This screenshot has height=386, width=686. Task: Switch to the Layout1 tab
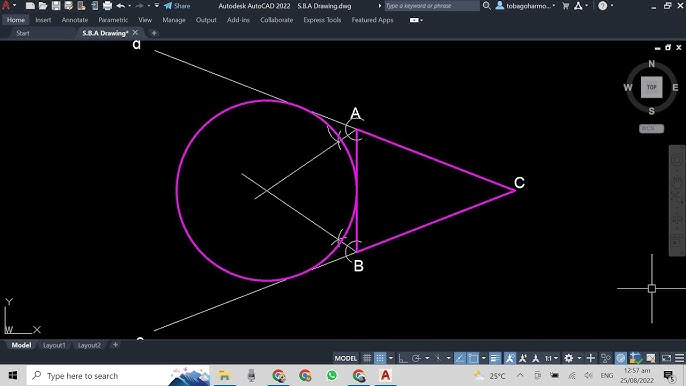pos(54,345)
